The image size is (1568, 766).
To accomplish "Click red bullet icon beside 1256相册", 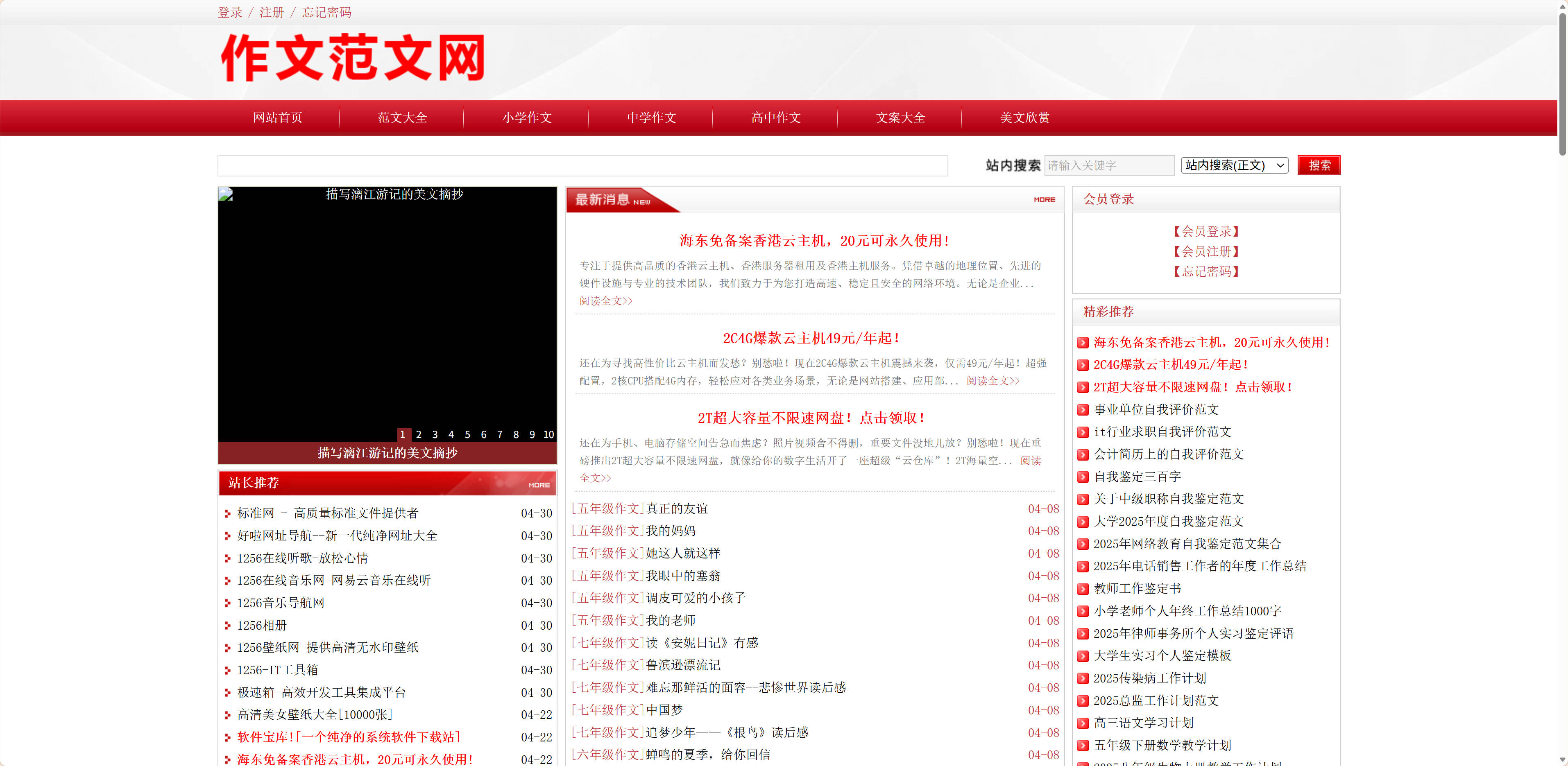I will (x=228, y=626).
